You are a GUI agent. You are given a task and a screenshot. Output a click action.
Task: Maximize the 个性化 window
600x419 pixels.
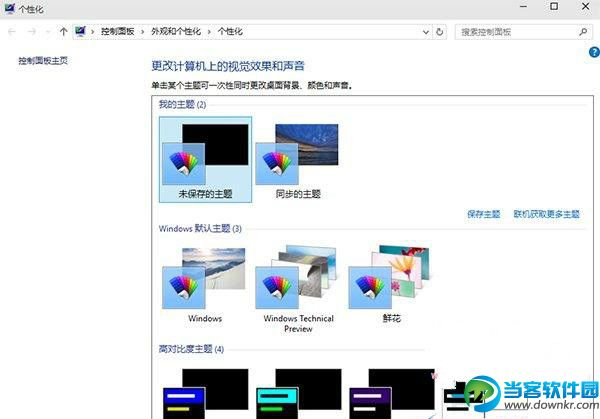point(554,7)
